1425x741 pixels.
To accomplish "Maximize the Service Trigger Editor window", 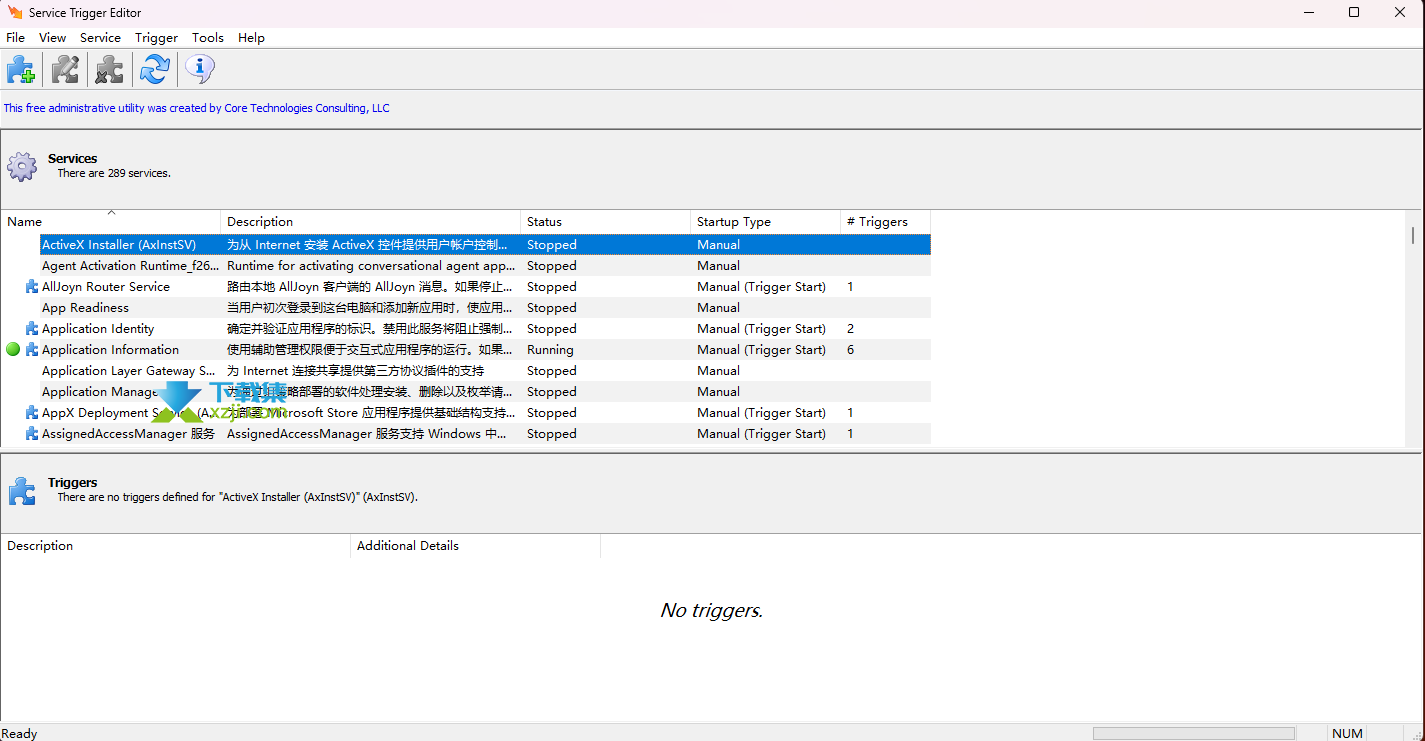I will click(1354, 13).
